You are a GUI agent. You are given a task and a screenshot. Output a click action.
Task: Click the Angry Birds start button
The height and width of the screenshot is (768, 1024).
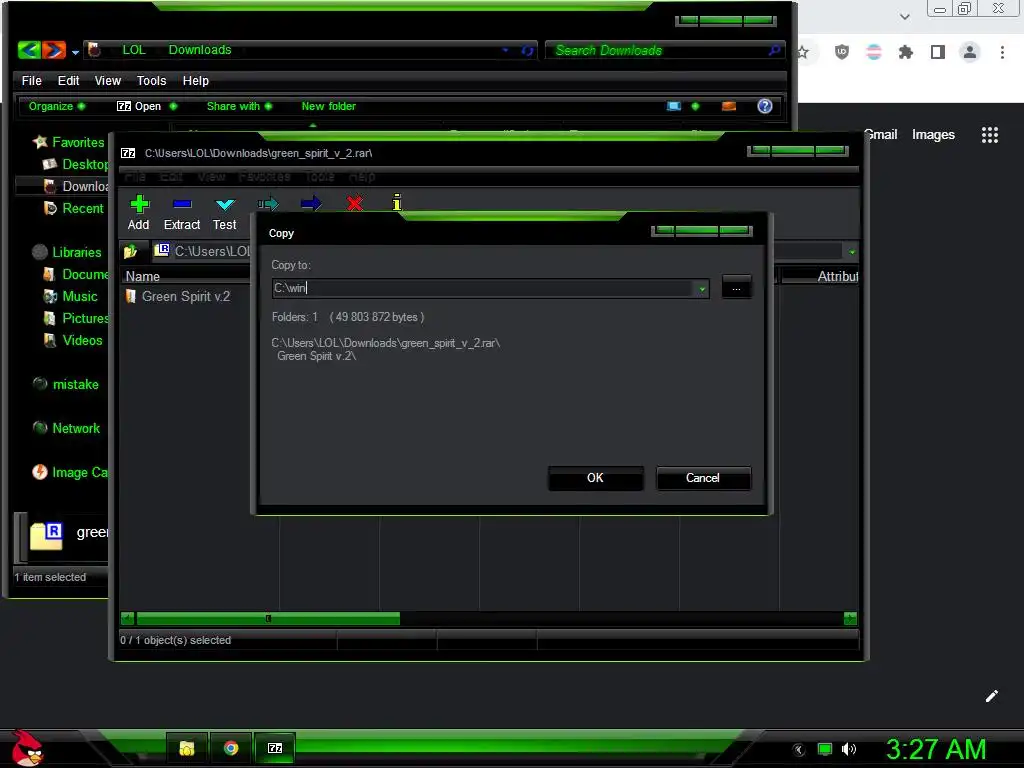(27, 748)
